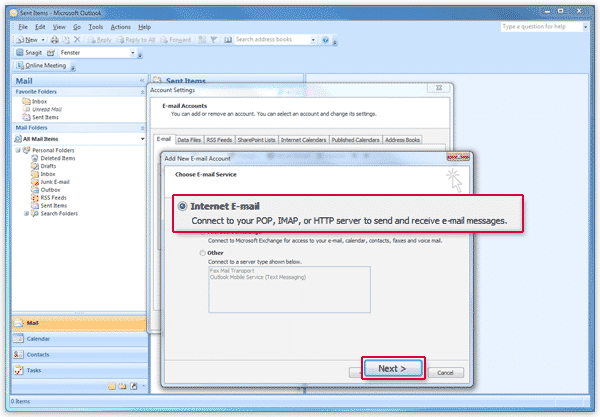Switch to the Address Books tab
The width and height of the screenshot is (600, 417).
point(402,140)
